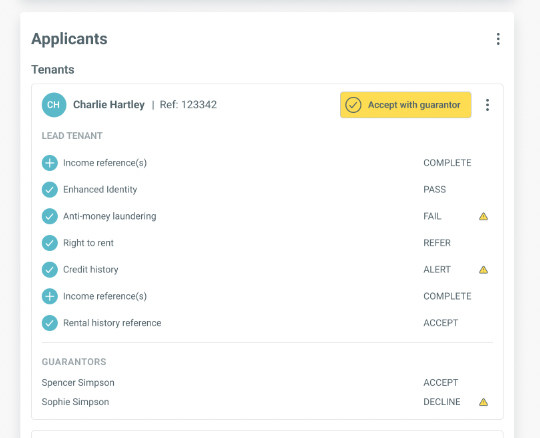Click checkmark icon in Accept with guarantor

[353, 105]
